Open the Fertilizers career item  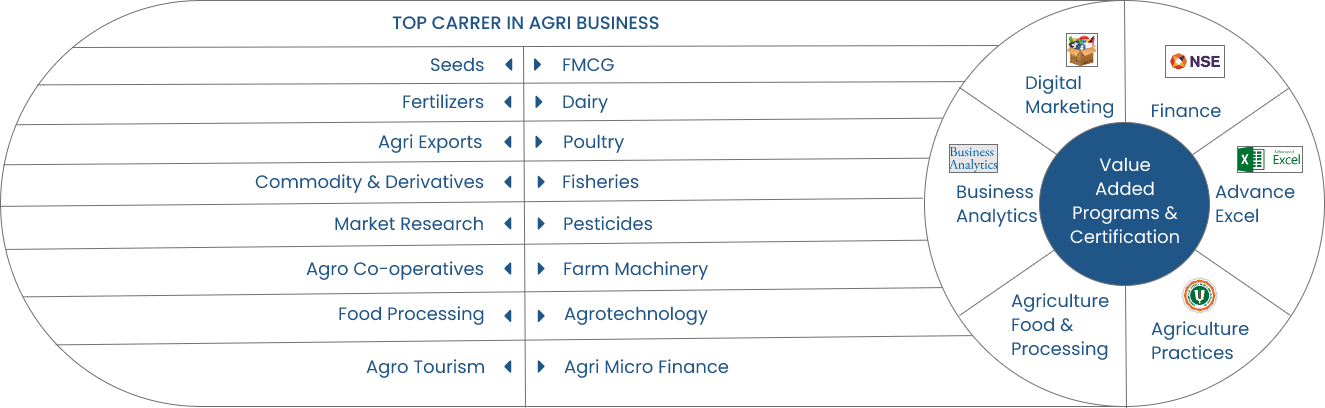443,102
